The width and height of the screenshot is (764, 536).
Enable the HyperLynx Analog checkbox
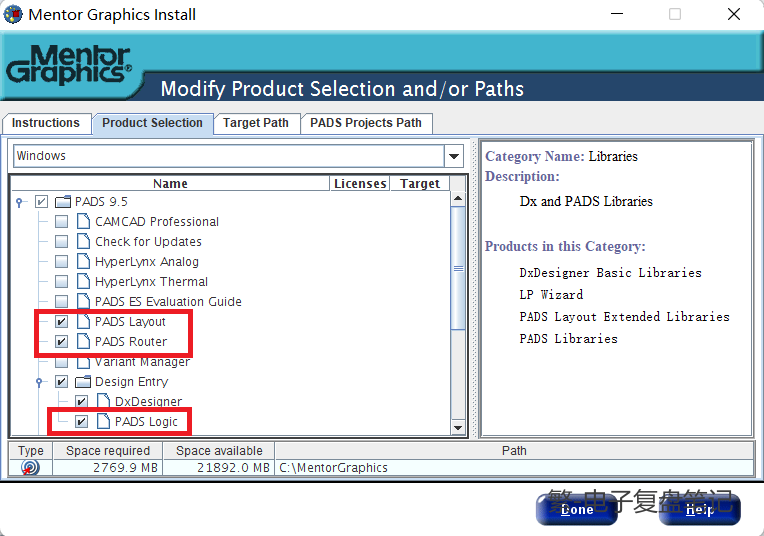61,261
